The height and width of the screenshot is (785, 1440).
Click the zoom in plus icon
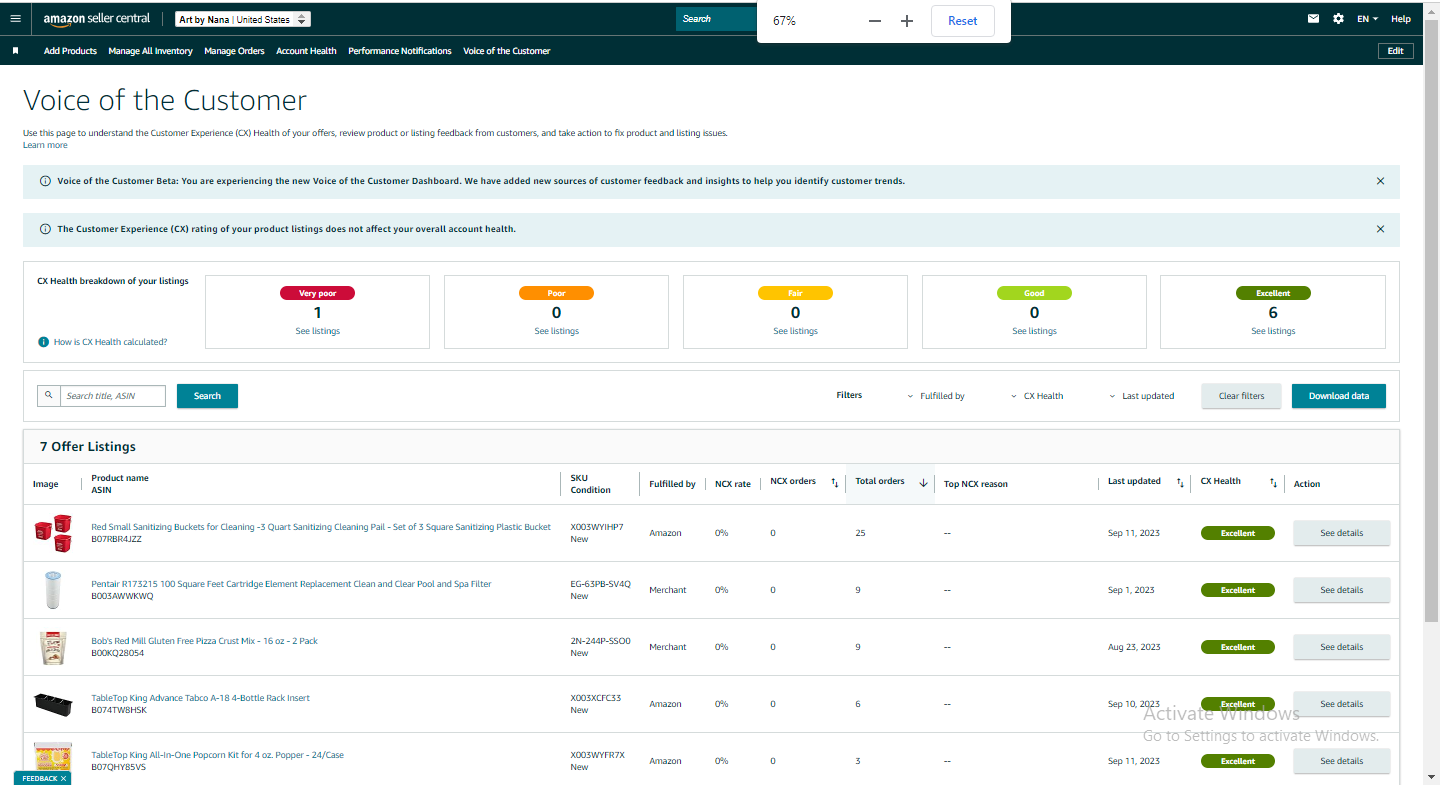click(907, 21)
